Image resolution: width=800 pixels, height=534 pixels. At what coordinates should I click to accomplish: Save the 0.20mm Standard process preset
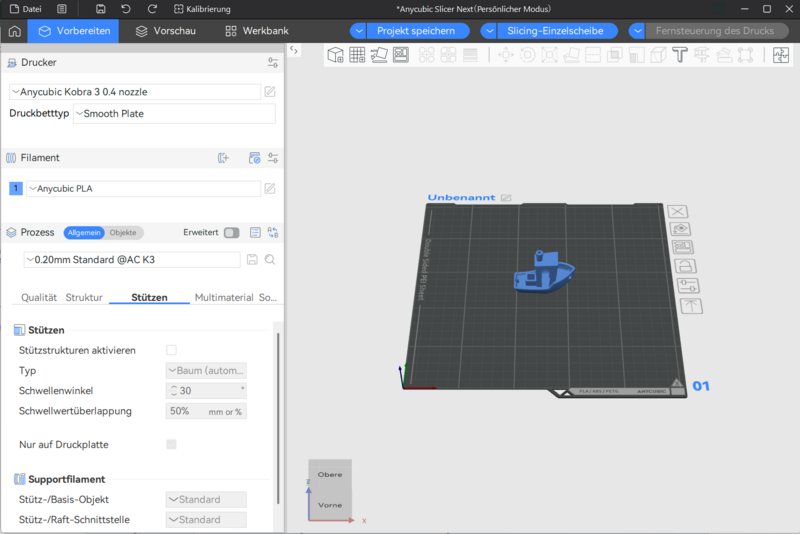coord(252,260)
